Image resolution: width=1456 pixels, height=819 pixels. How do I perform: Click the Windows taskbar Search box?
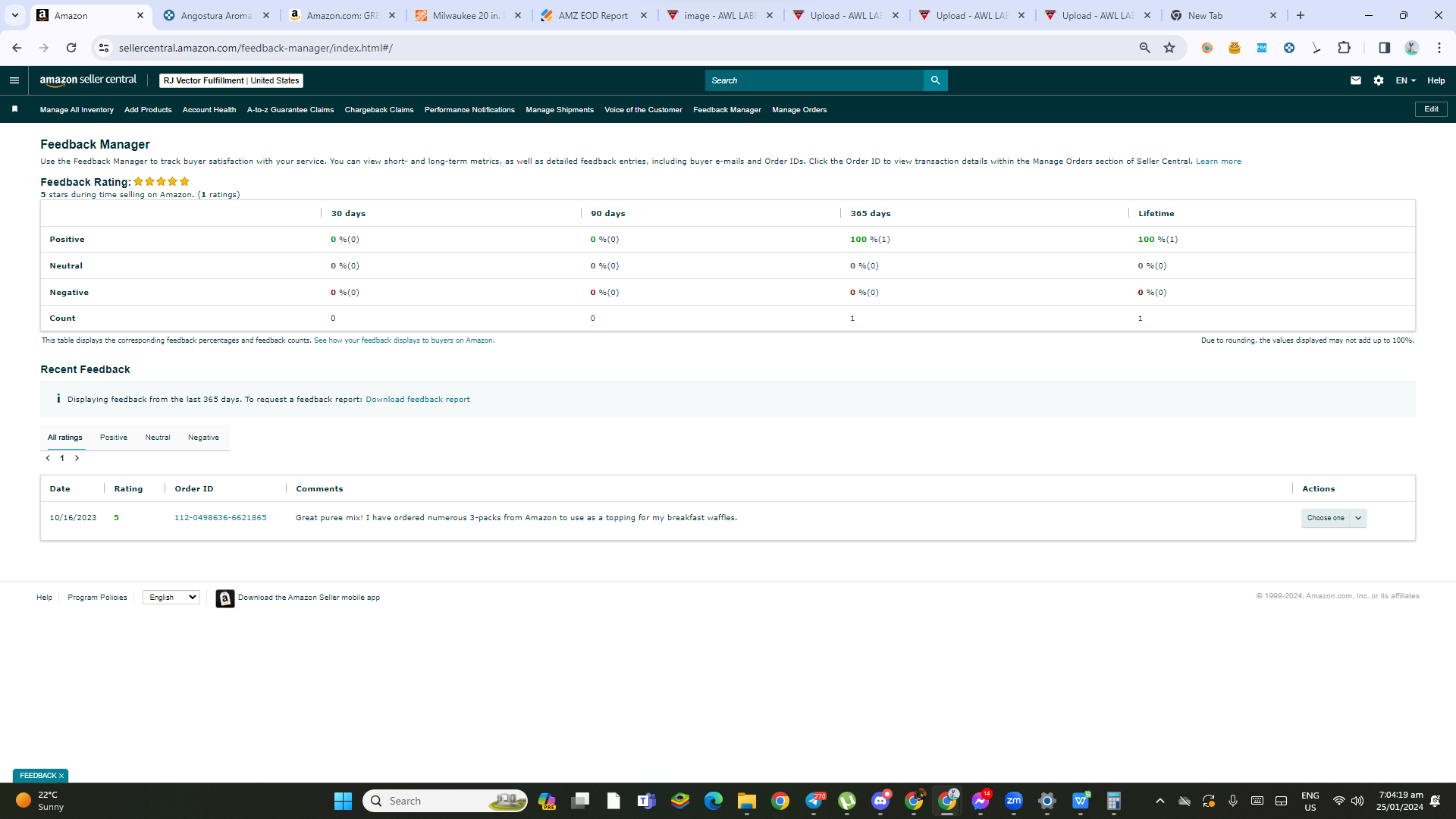pyautogui.click(x=444, y=801)
